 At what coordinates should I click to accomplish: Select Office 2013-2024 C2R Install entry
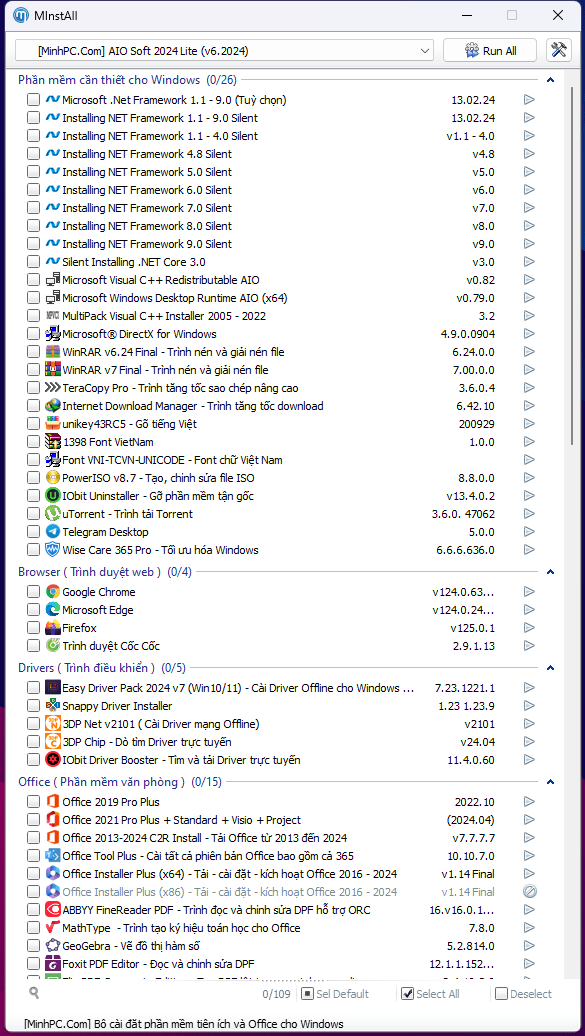[205, 838]
